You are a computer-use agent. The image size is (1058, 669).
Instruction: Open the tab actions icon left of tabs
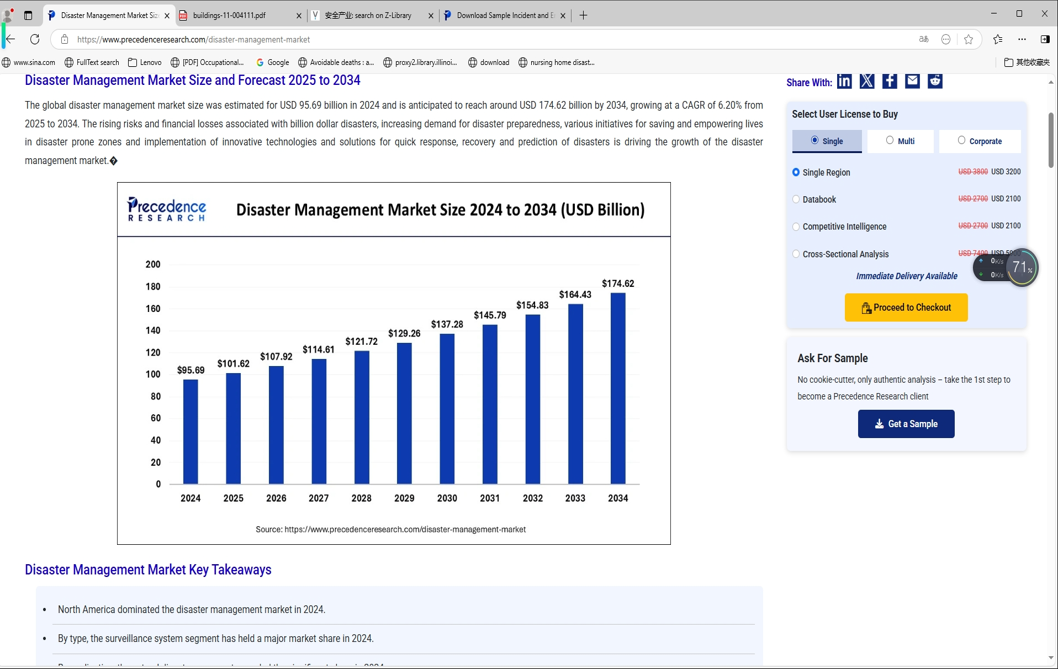click(28, 15)
